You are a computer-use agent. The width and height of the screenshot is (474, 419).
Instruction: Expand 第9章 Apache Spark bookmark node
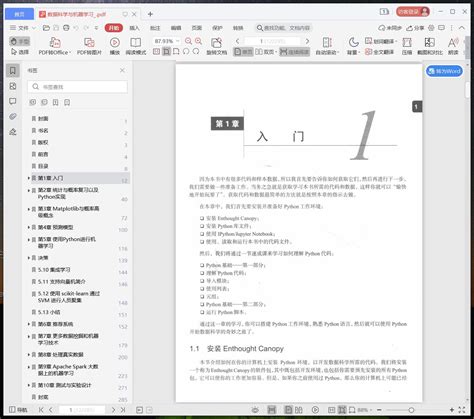(x=29, y=367)
